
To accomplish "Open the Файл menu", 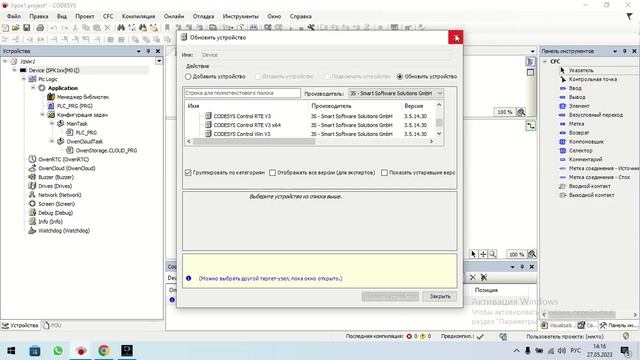I will pos(14,16).
